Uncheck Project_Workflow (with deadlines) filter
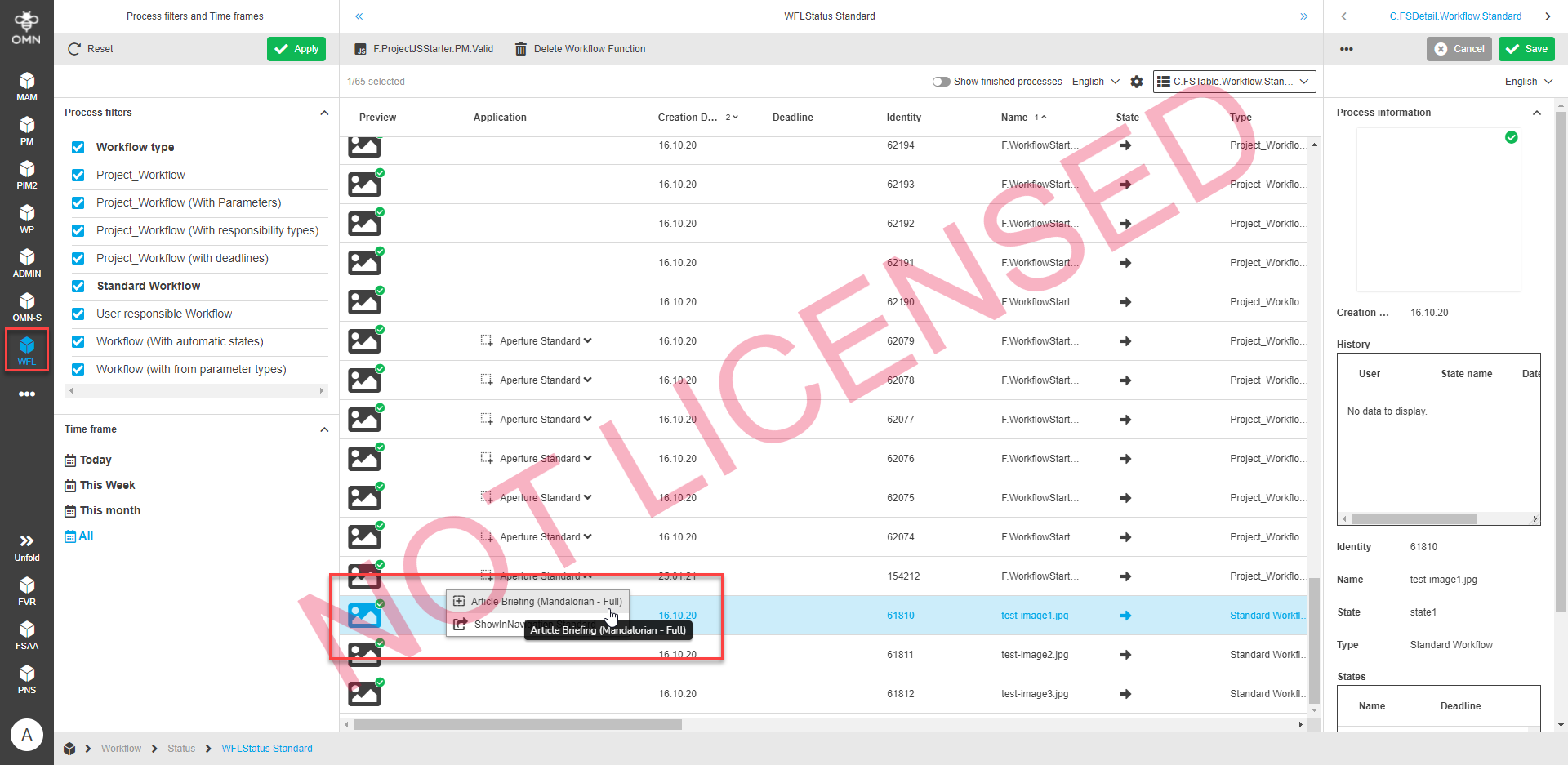Viewport: 1568px width, 765px height. click(x=78, y=258)
